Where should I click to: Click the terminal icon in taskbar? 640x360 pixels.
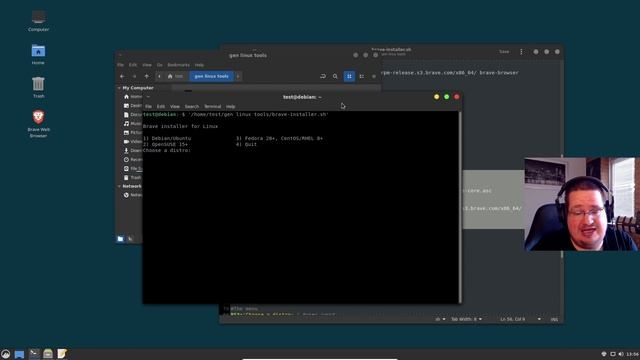pyautogui.click(x=34, y=354)
